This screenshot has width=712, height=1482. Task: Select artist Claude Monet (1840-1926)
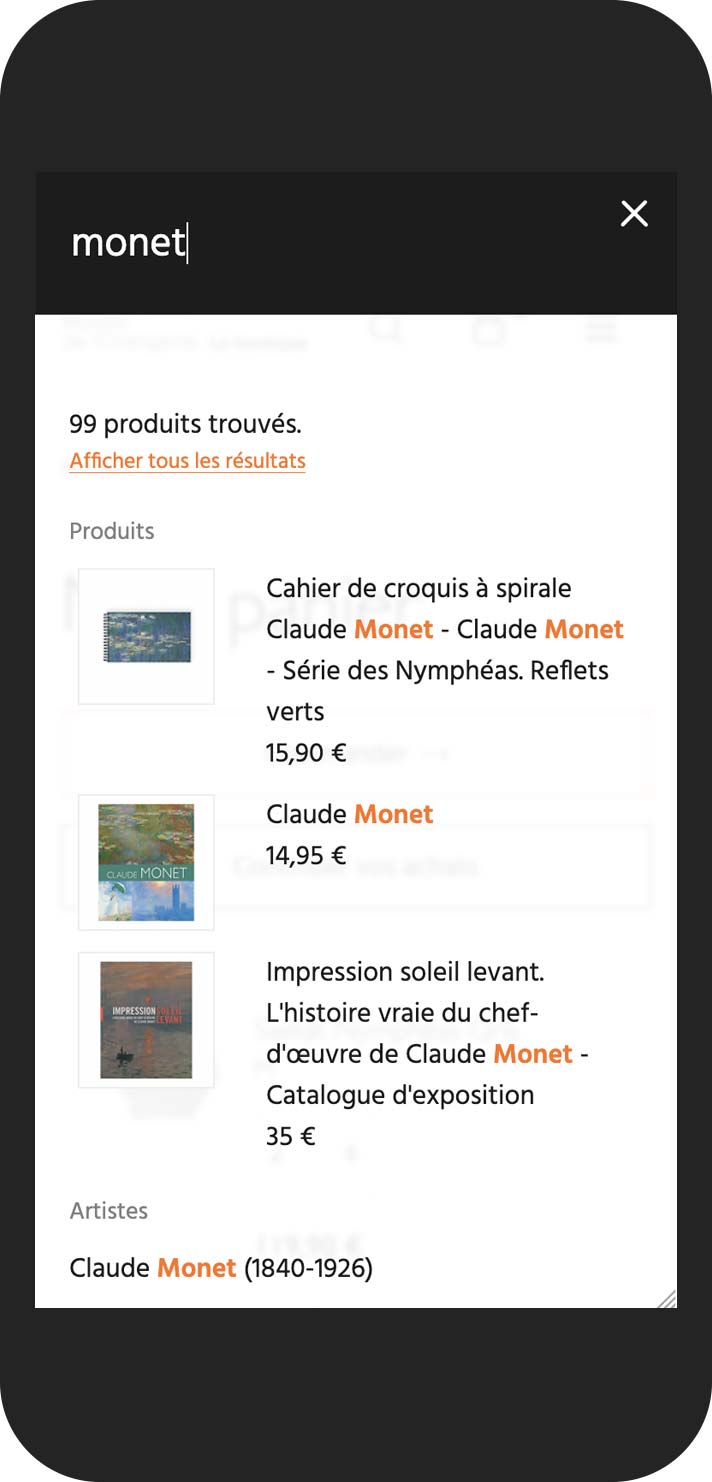pyautogui.click(x=220, y=1267)
